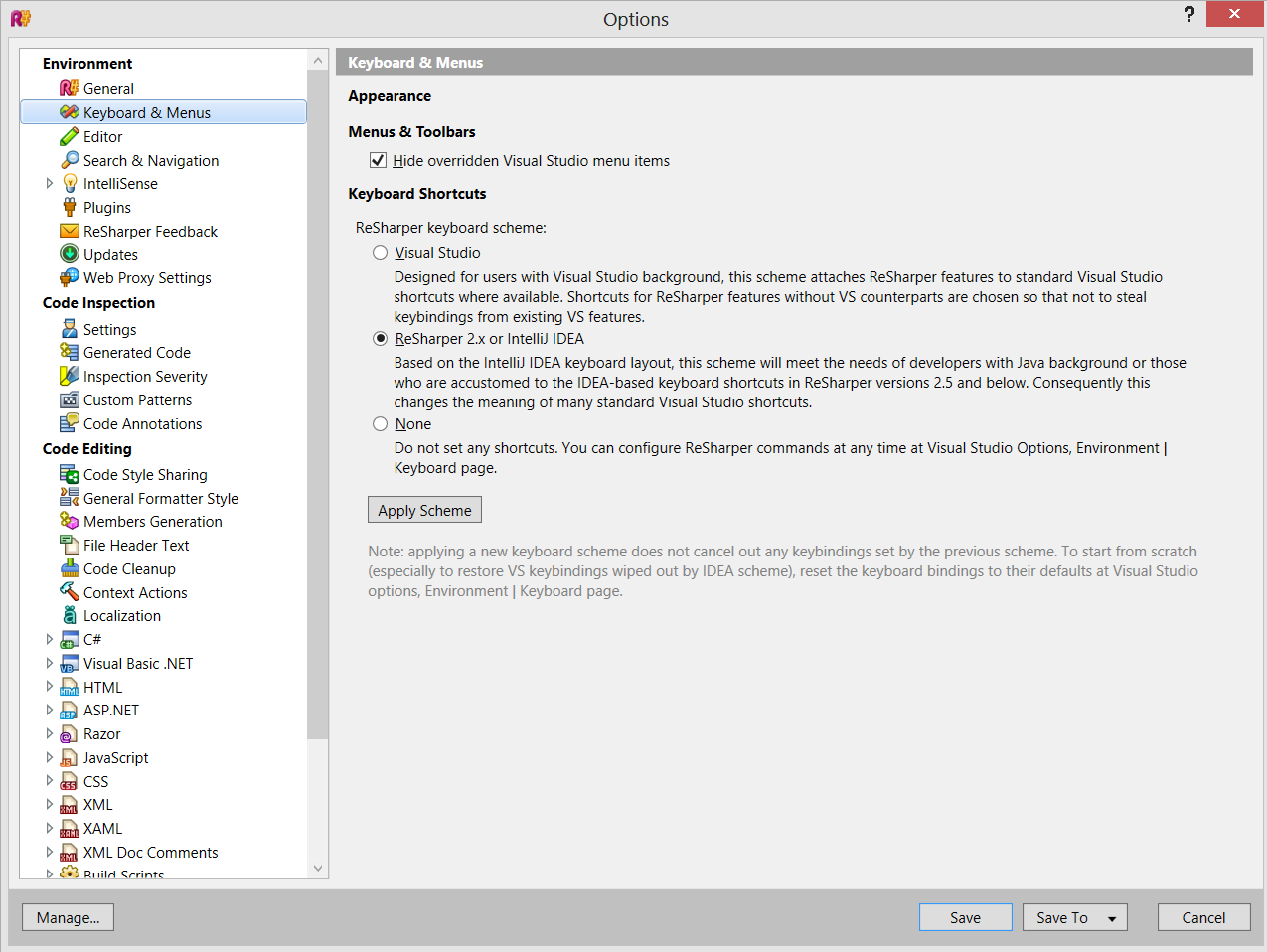Click the HTML file icon
Viewport: 1267px width, 952px height.
[x=70, y=687]
